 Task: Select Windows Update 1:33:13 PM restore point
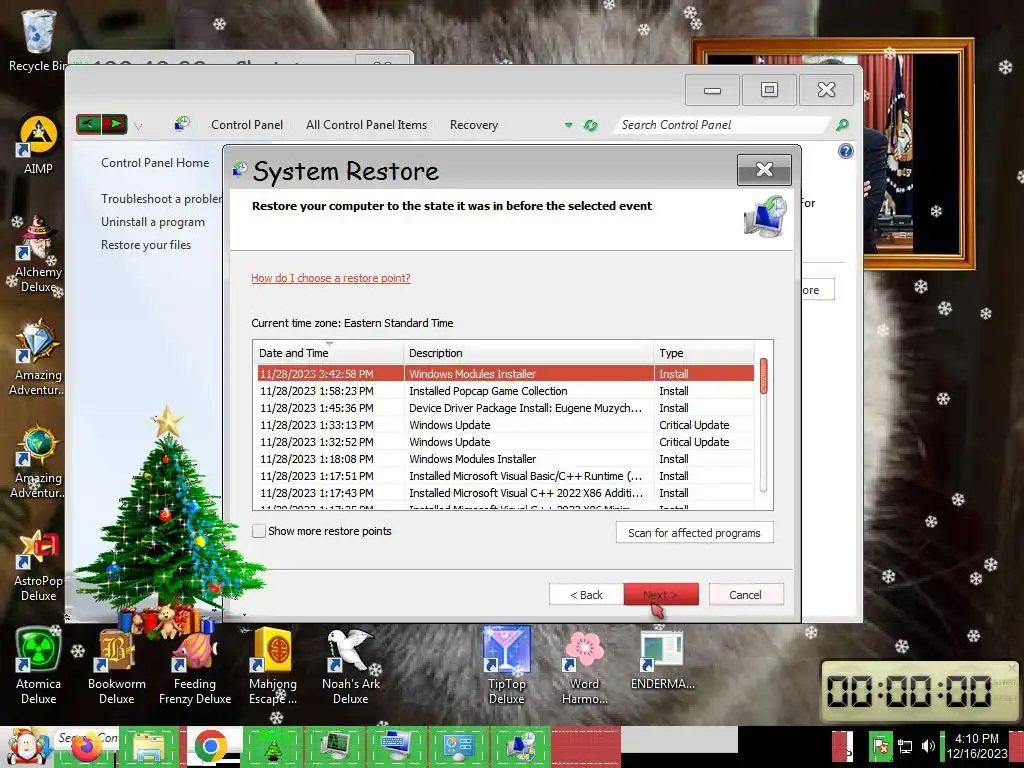tap(505, 425)
